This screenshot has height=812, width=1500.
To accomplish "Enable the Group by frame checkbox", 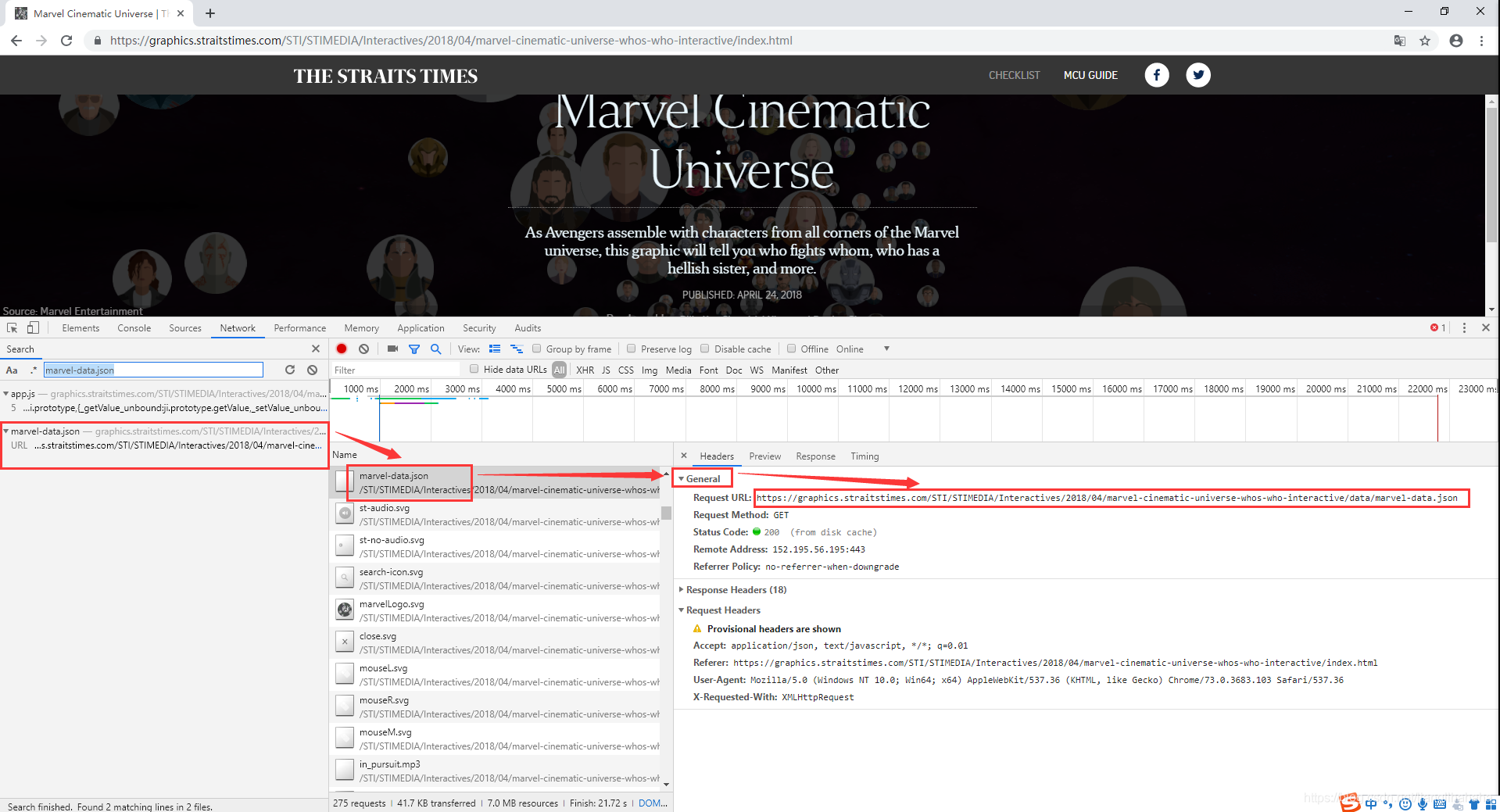I will coord(537,349).
